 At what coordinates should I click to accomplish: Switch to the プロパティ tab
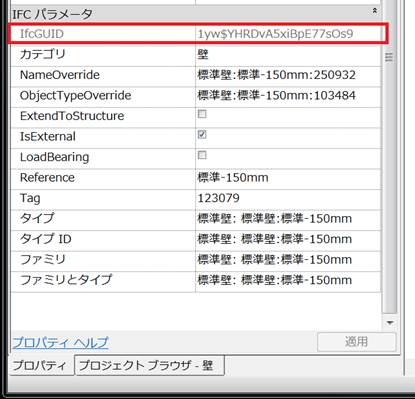coord(39,366)
